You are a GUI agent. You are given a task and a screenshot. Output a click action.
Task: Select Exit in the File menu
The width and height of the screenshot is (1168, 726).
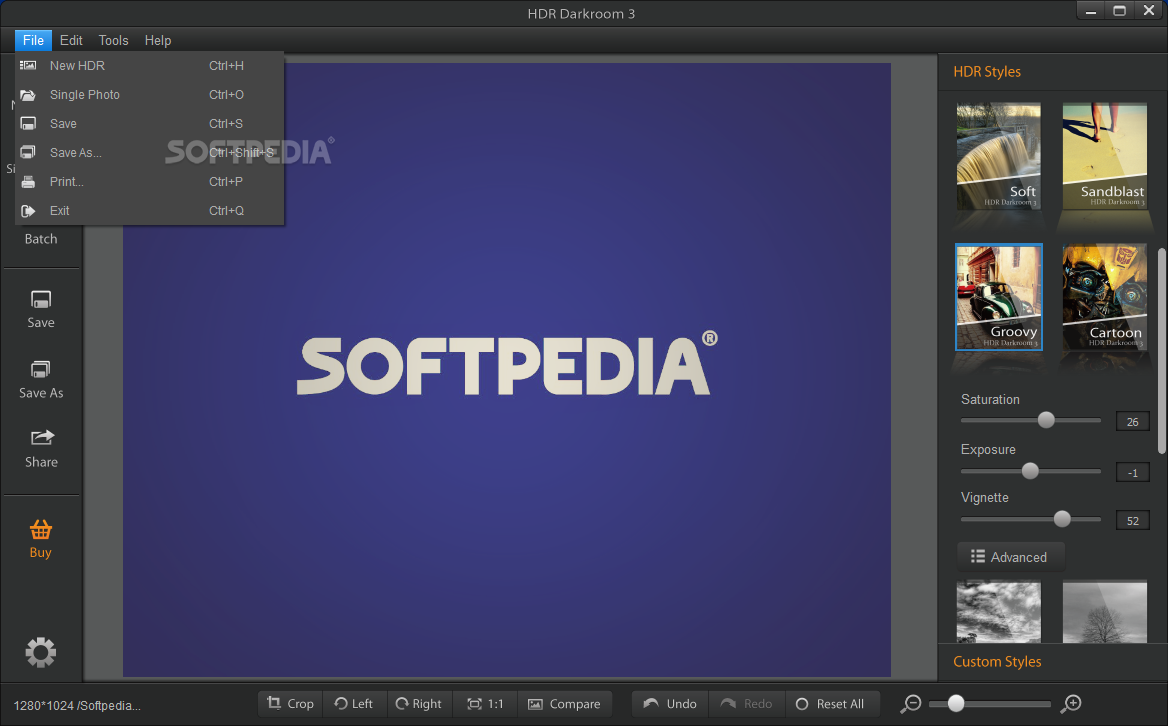tap(149, 211)
